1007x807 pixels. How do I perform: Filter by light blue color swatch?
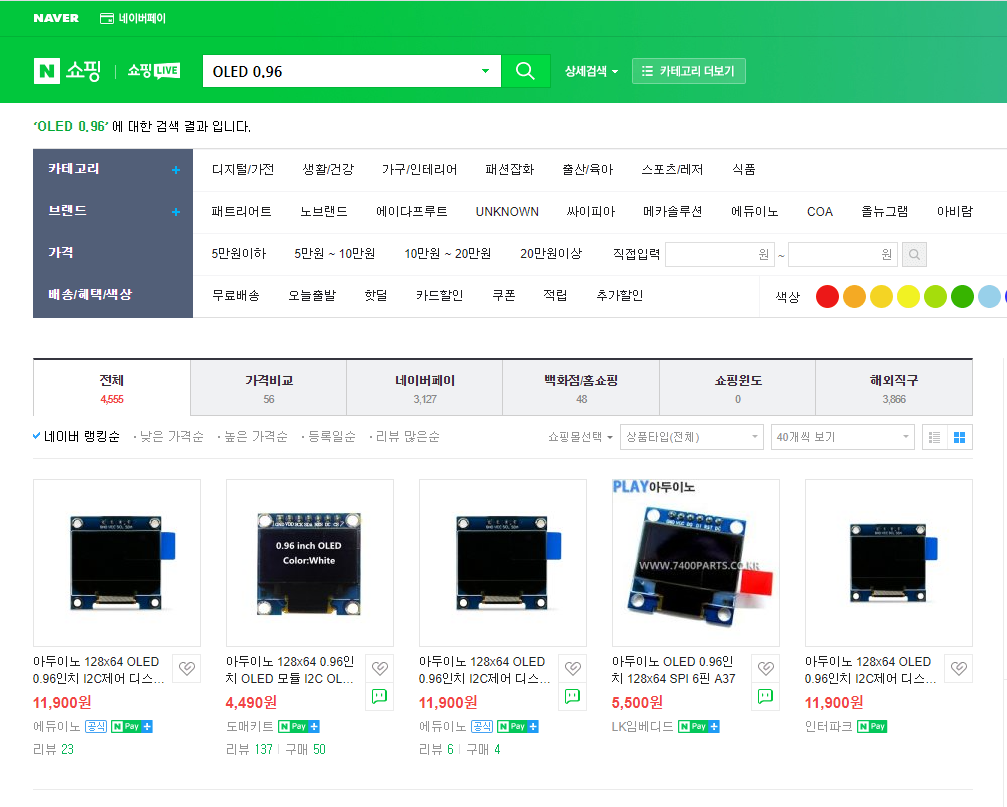pos(989,297)
